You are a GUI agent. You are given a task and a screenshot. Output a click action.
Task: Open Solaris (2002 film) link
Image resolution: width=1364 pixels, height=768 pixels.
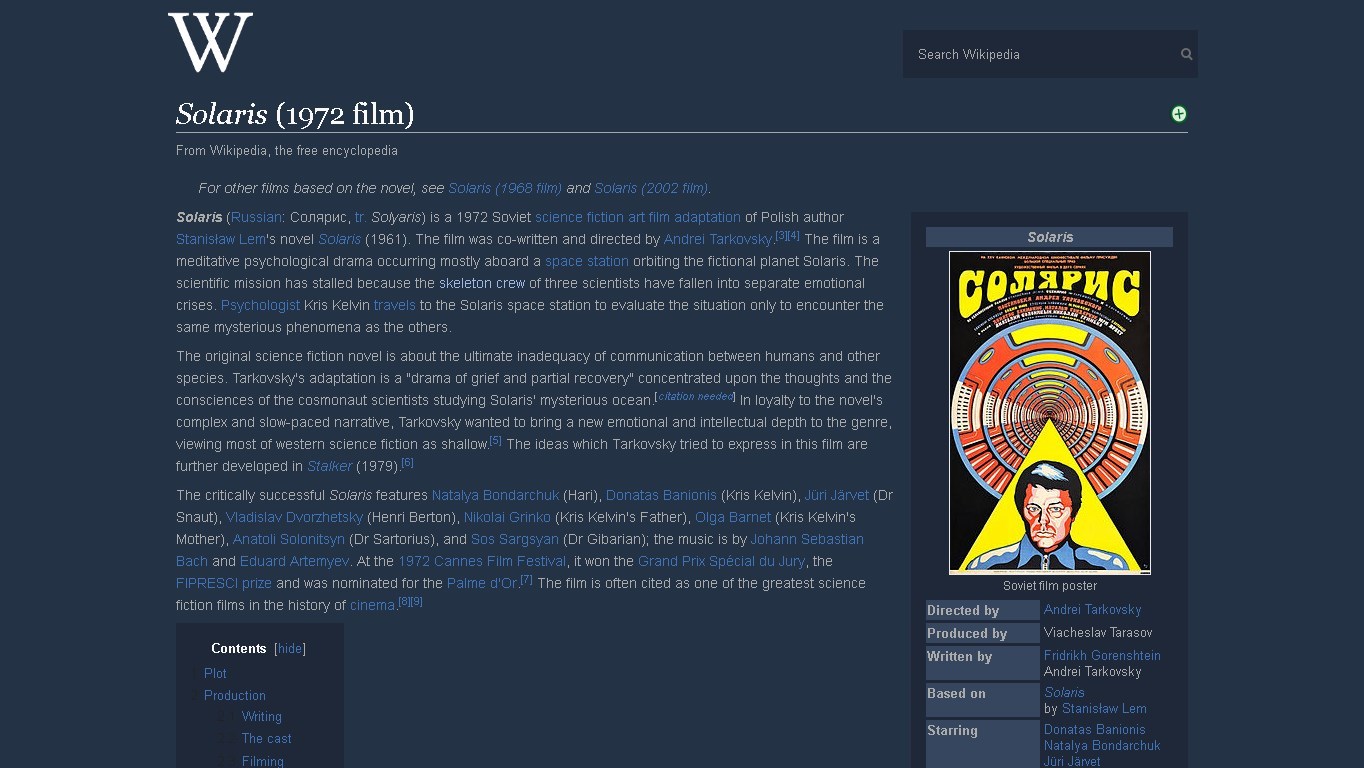[651, 188]
